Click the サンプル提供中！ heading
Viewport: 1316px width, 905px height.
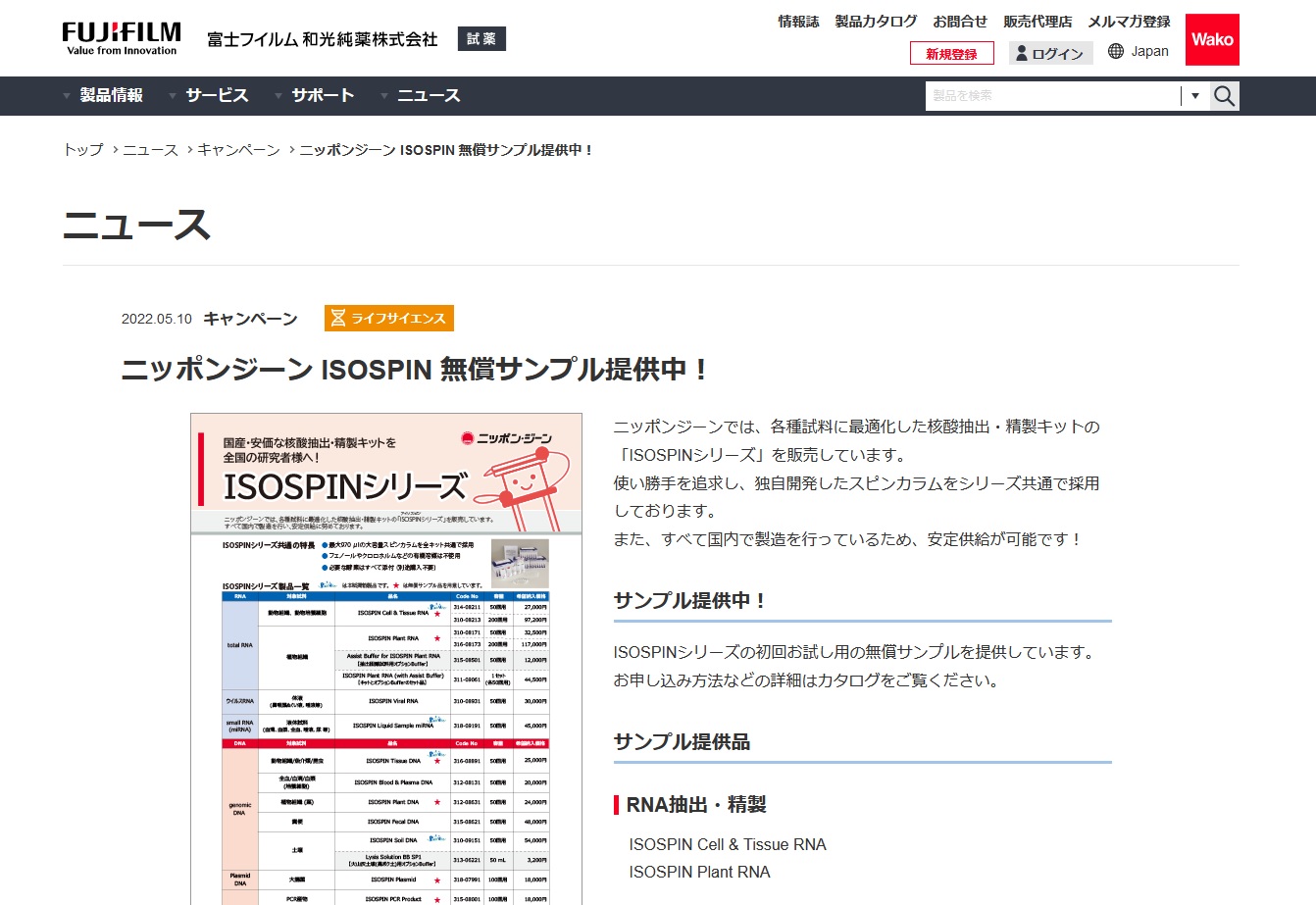coord(690,601)
